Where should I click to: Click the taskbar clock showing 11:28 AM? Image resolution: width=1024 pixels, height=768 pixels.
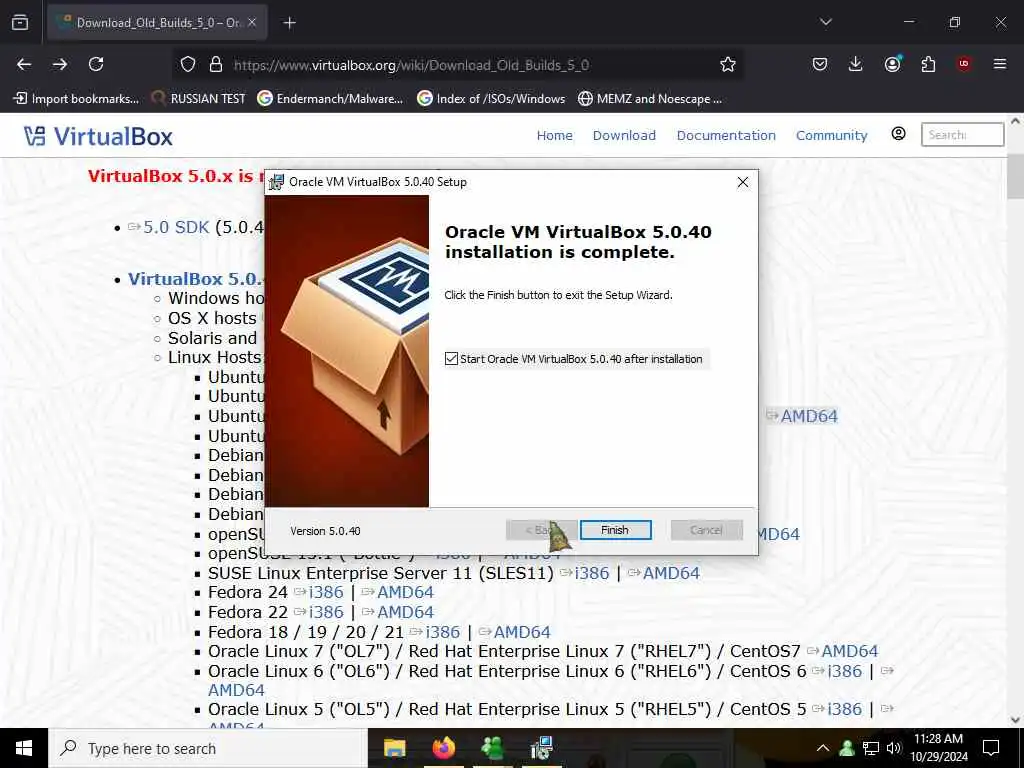pyautogui.click(x=939, y=748)
